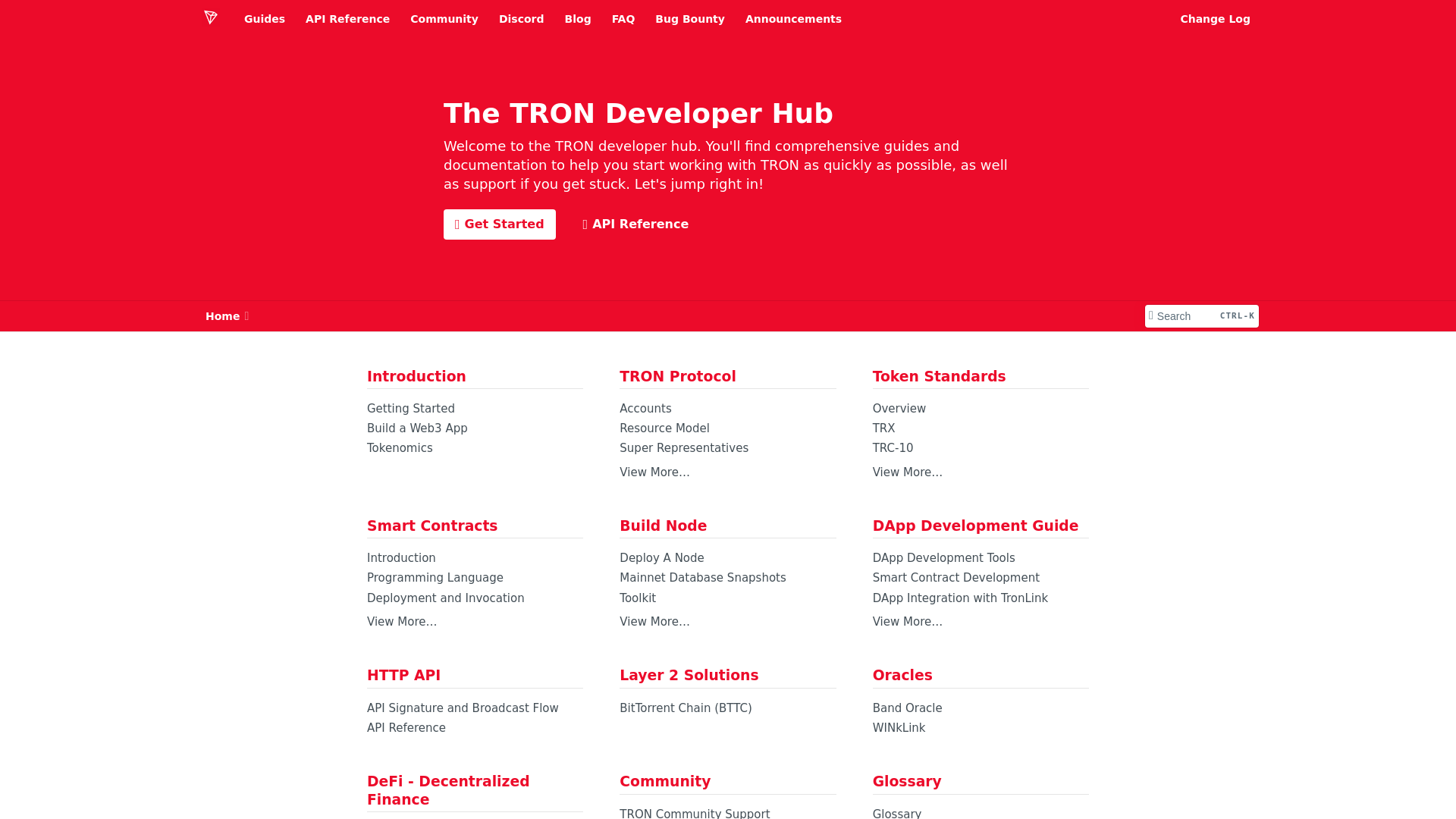1456x819 pixels.
Task: Open Getting Started guide
Action: click(x=411, y=409)
